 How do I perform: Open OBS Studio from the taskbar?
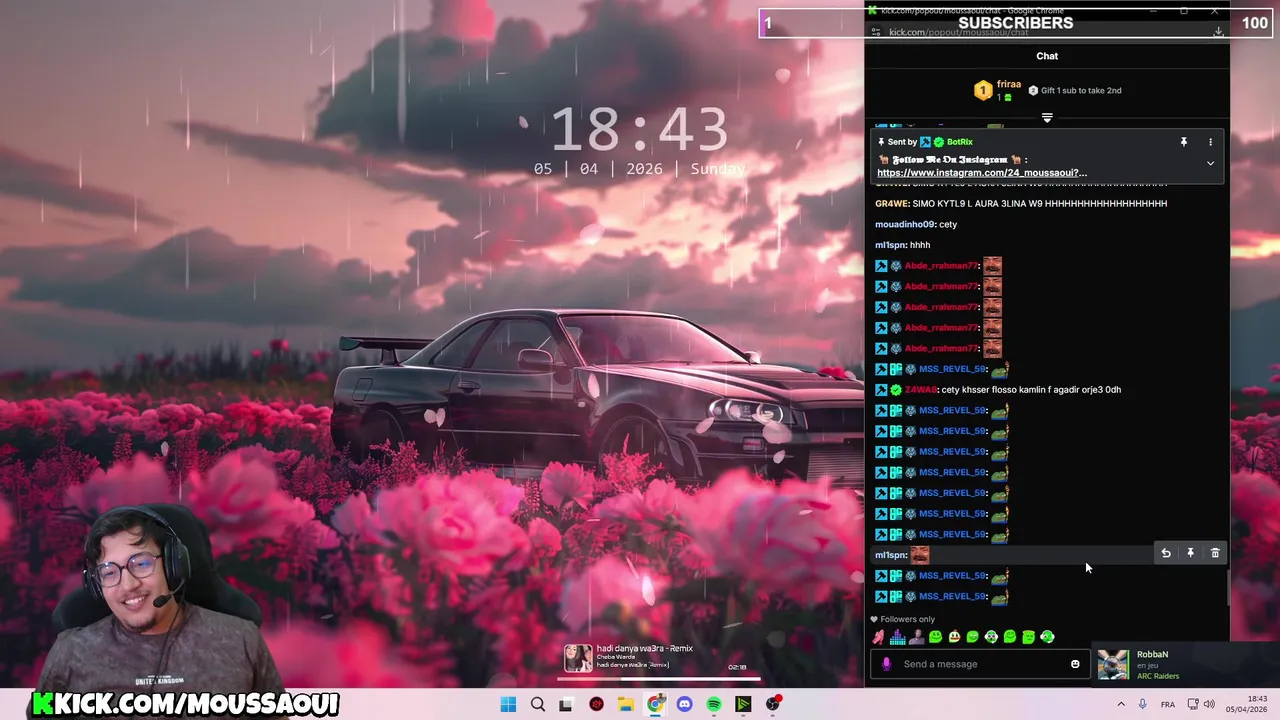pyautogui.click(x=773, y=704)
